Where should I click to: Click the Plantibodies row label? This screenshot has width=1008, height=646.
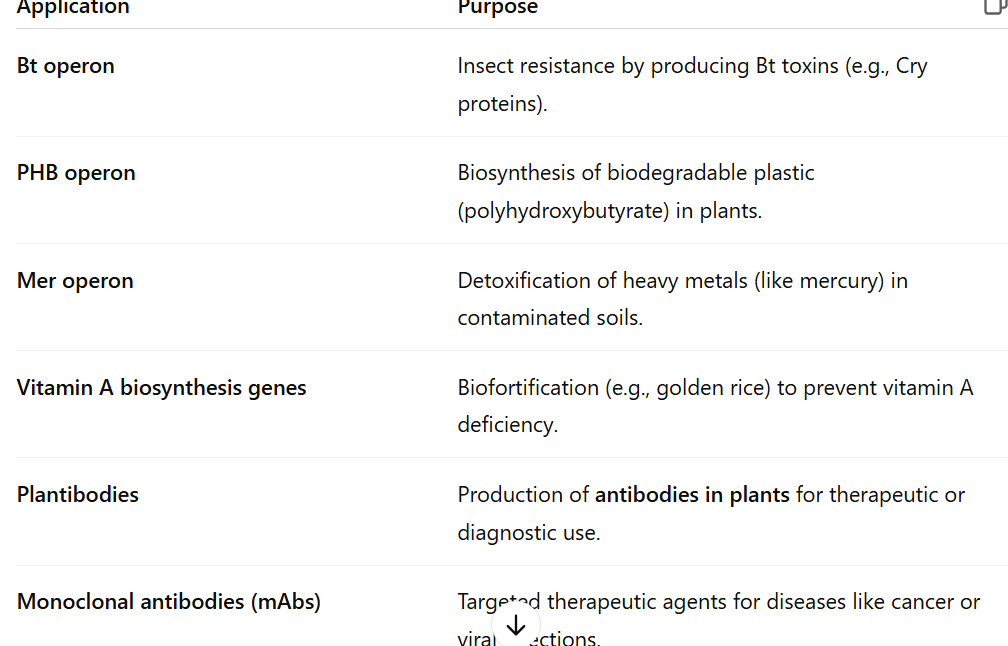(x=78, y=495)
